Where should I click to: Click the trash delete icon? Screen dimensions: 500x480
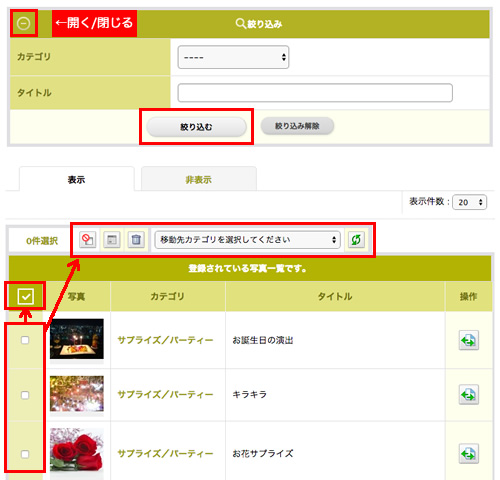(136, 239)
